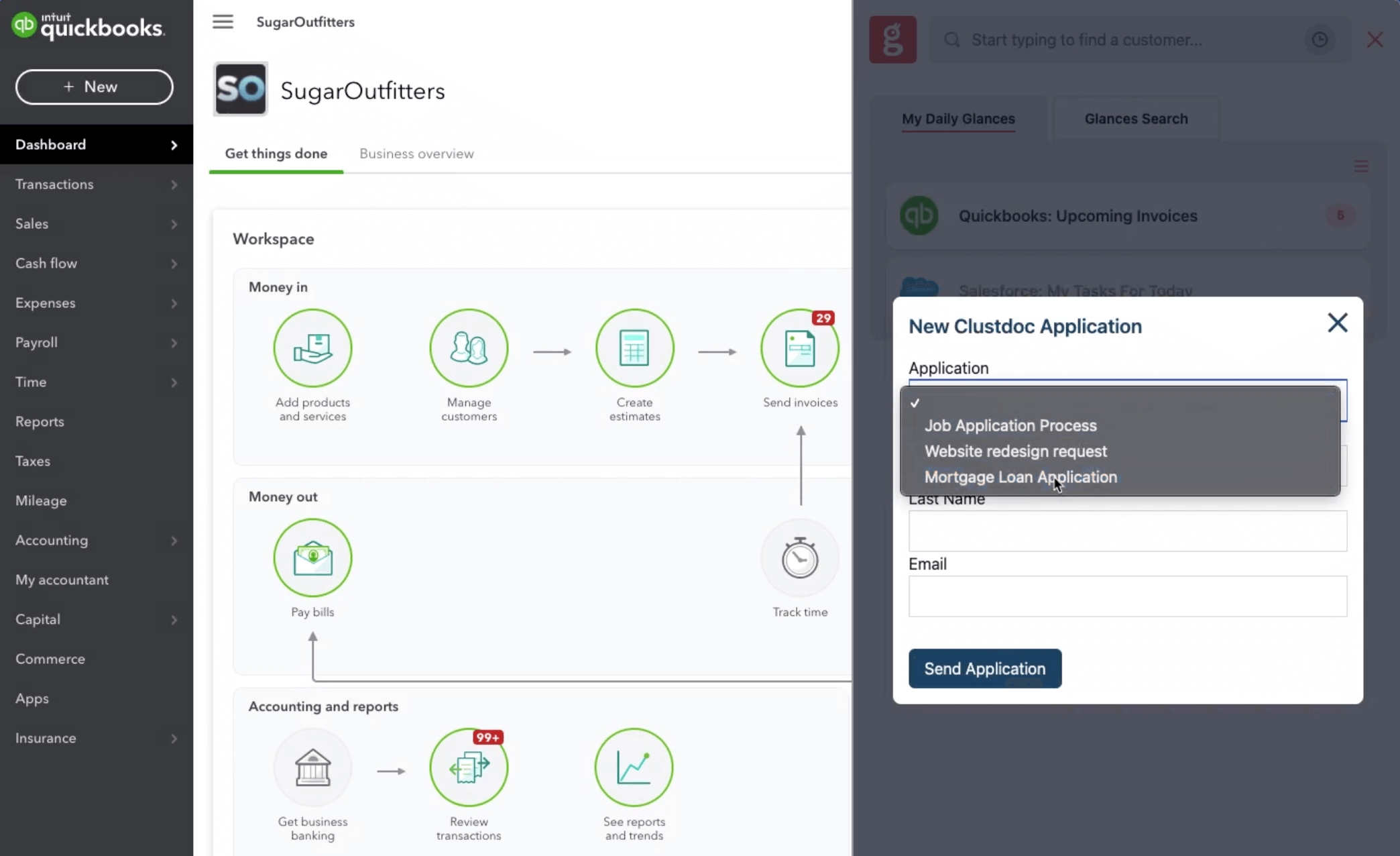Open the Manage customers icon
The image size is (1400, 856).
click(x=469, y=347)
